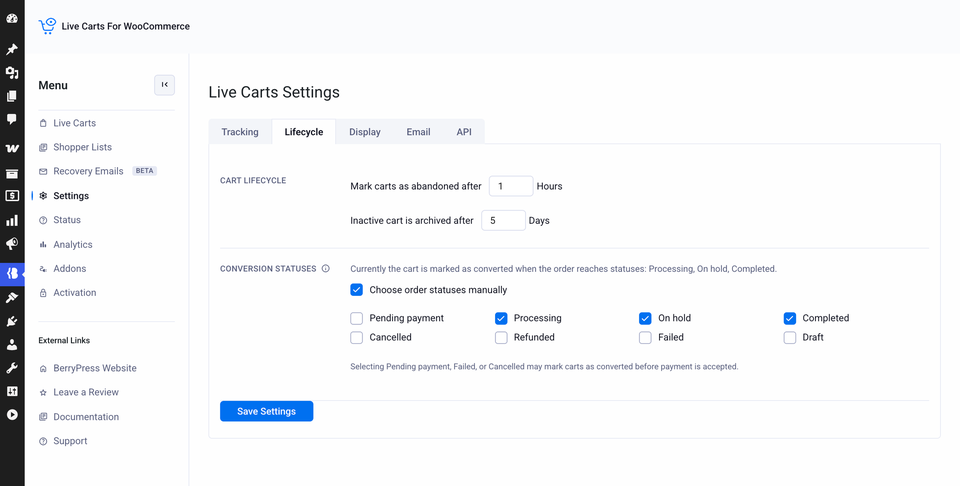Check the Failed status
The height and width of the screenshot is (486, 960).
[x=645, y=337]
